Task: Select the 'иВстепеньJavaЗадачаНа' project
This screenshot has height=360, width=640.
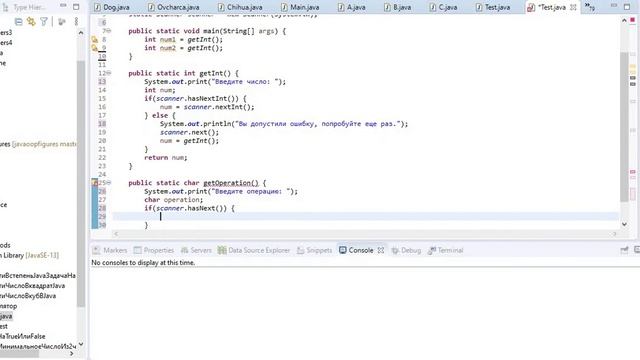Action: [x=38, y=275]
